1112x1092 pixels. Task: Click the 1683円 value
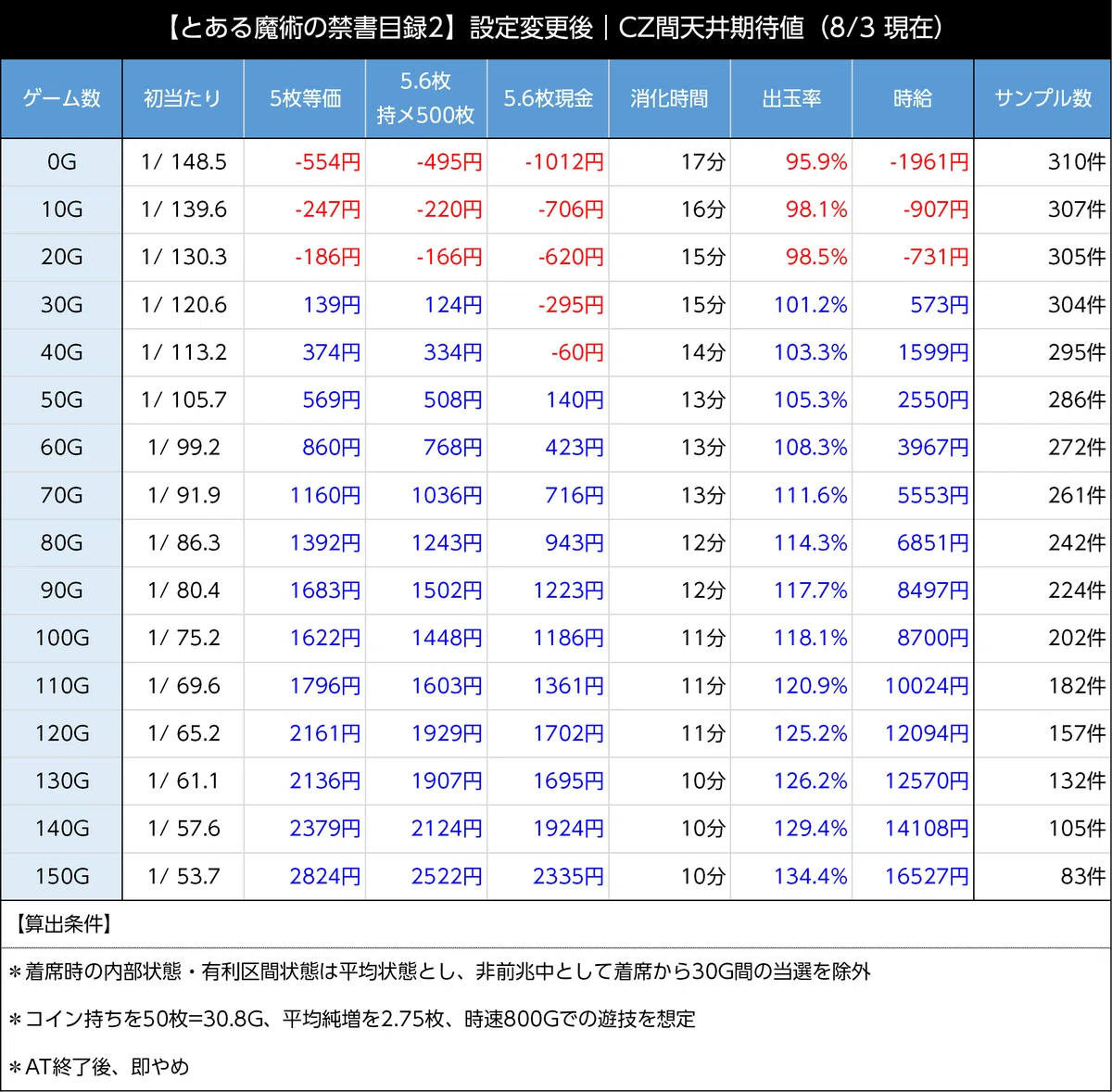pyautogui.click(x=325, y=590)
